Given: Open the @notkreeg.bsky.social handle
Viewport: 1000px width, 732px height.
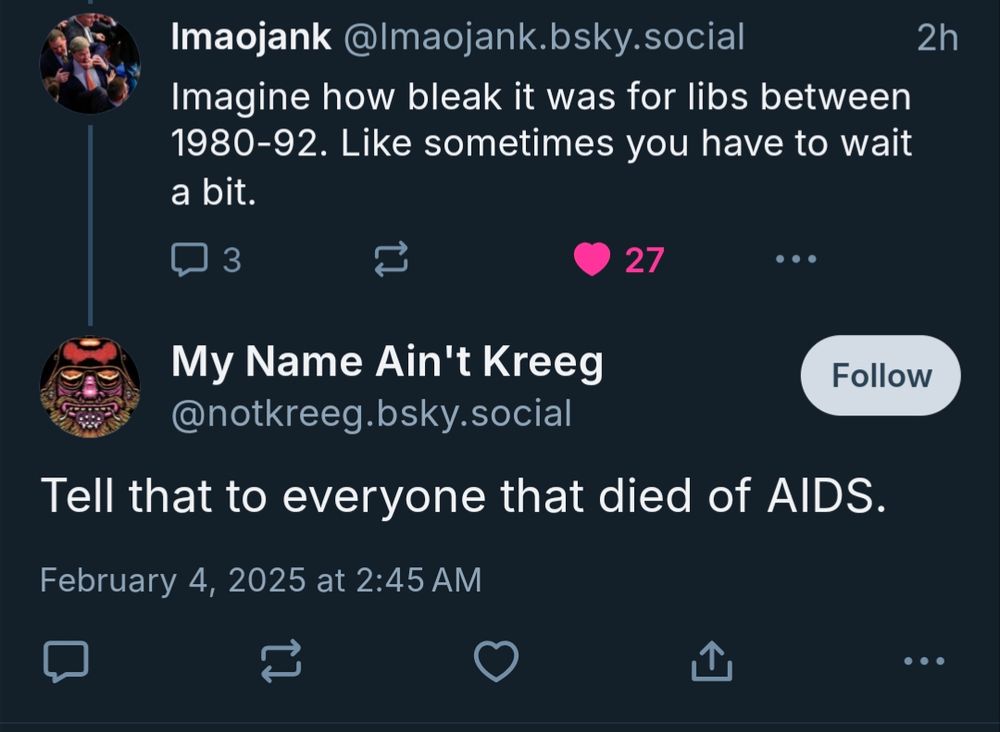Looking at the screenshot, I should point(371,412).
